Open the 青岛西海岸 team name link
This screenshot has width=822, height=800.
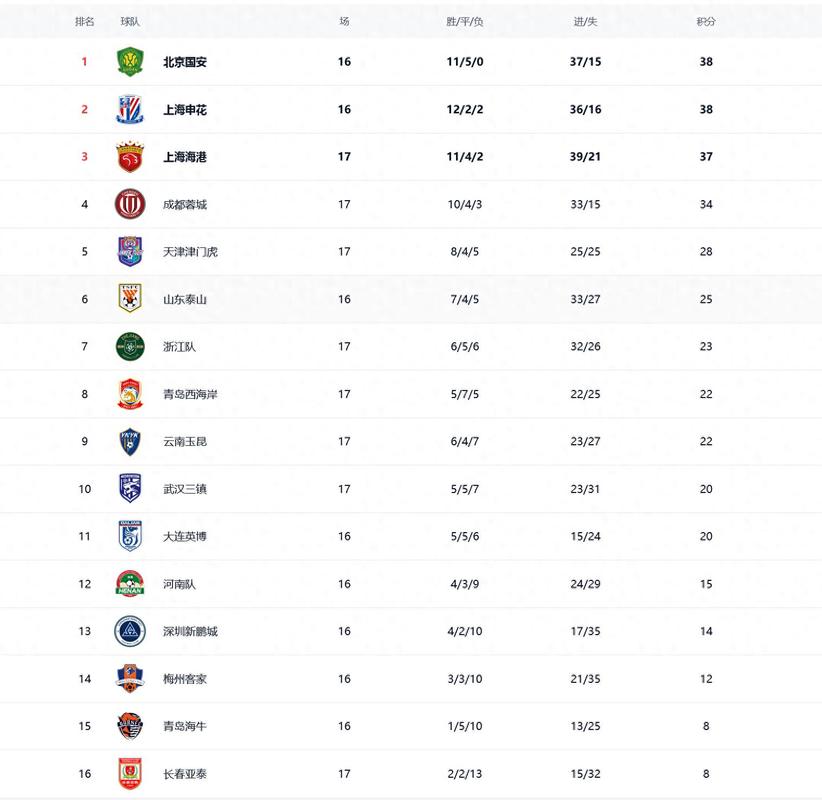tap(190, 394)
